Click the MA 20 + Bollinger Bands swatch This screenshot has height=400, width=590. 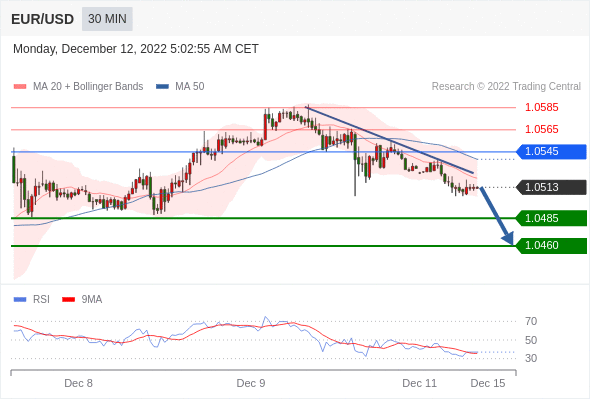pos(20,87)
